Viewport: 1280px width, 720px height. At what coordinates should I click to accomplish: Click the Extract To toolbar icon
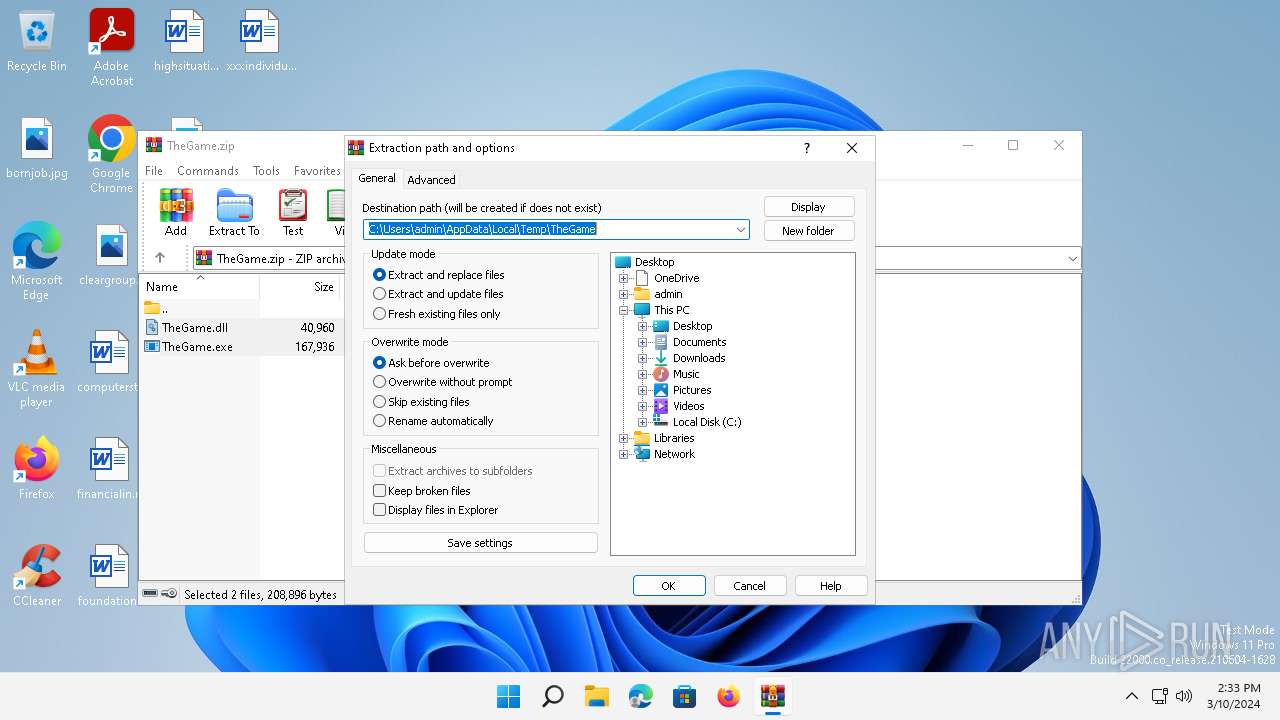pos(234,212)
